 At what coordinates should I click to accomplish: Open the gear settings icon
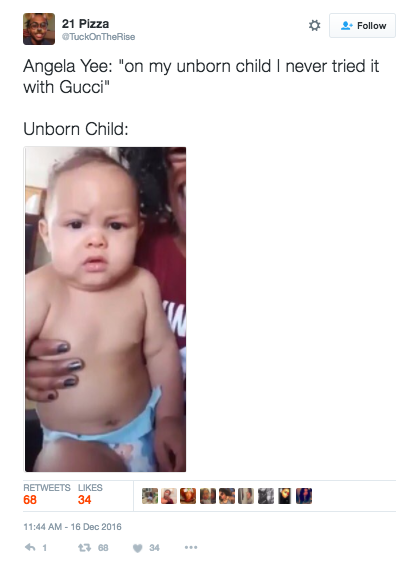click(314, 25)
